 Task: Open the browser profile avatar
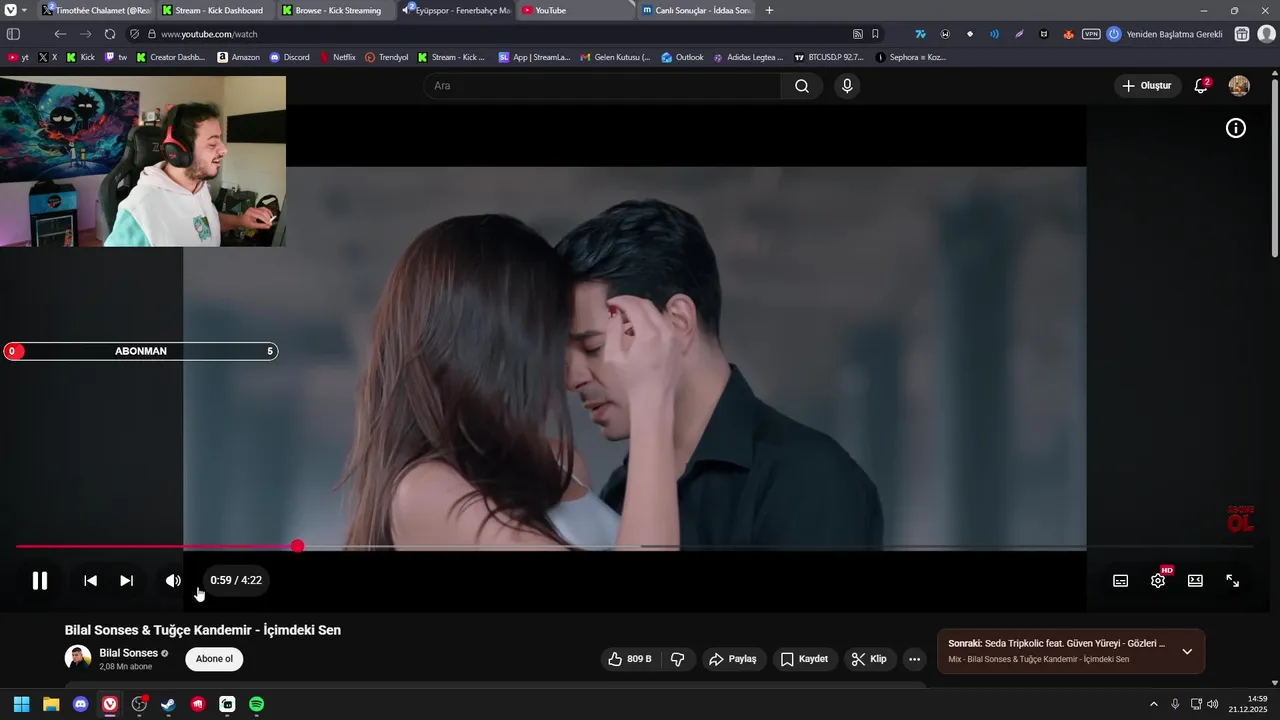[x=1266, y=34]
